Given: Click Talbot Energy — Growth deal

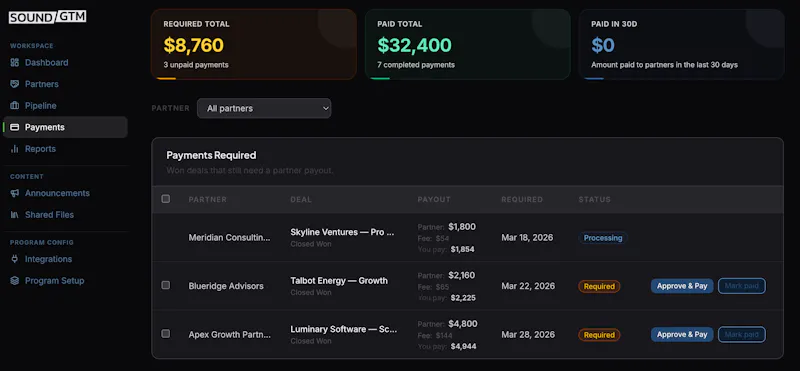Looking at the screenshot, I should (339, 281).
